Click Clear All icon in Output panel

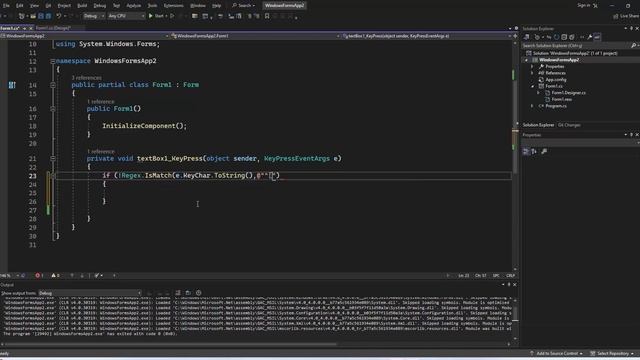pos(178,293)
